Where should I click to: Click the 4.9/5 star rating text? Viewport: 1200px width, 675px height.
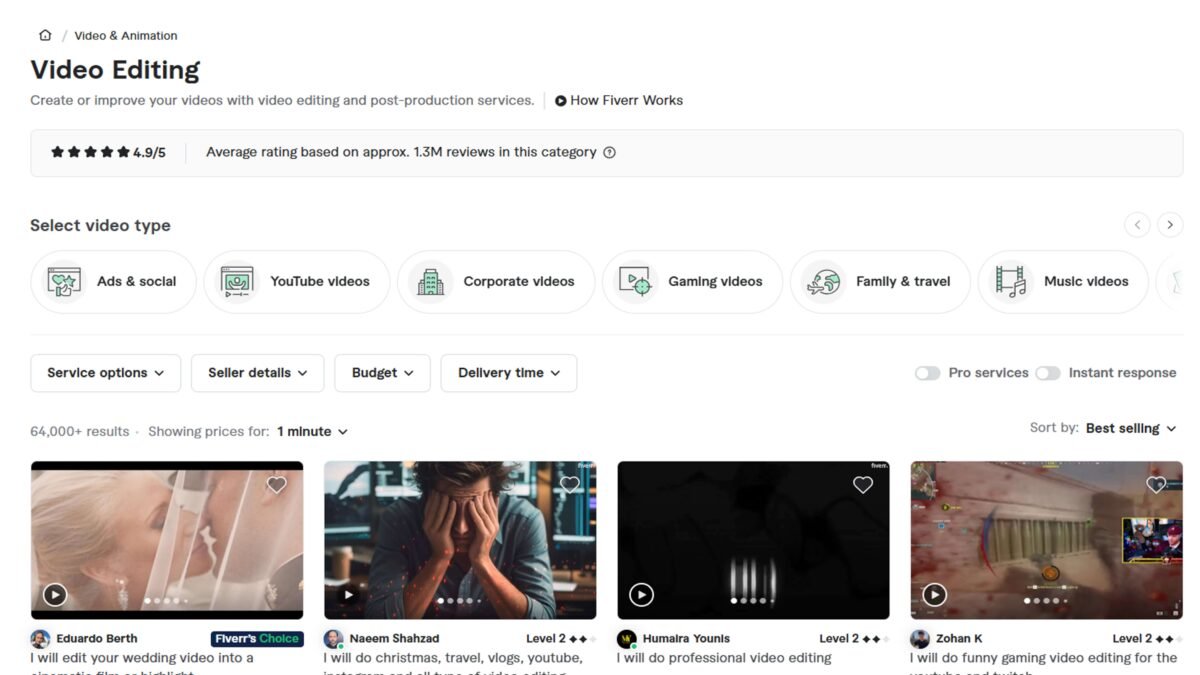point(149,153)
